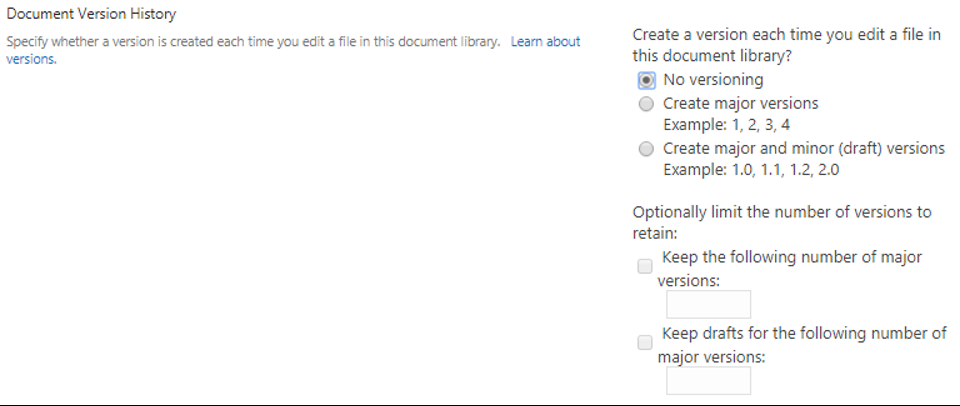Open the Learn about versions link

545,42
